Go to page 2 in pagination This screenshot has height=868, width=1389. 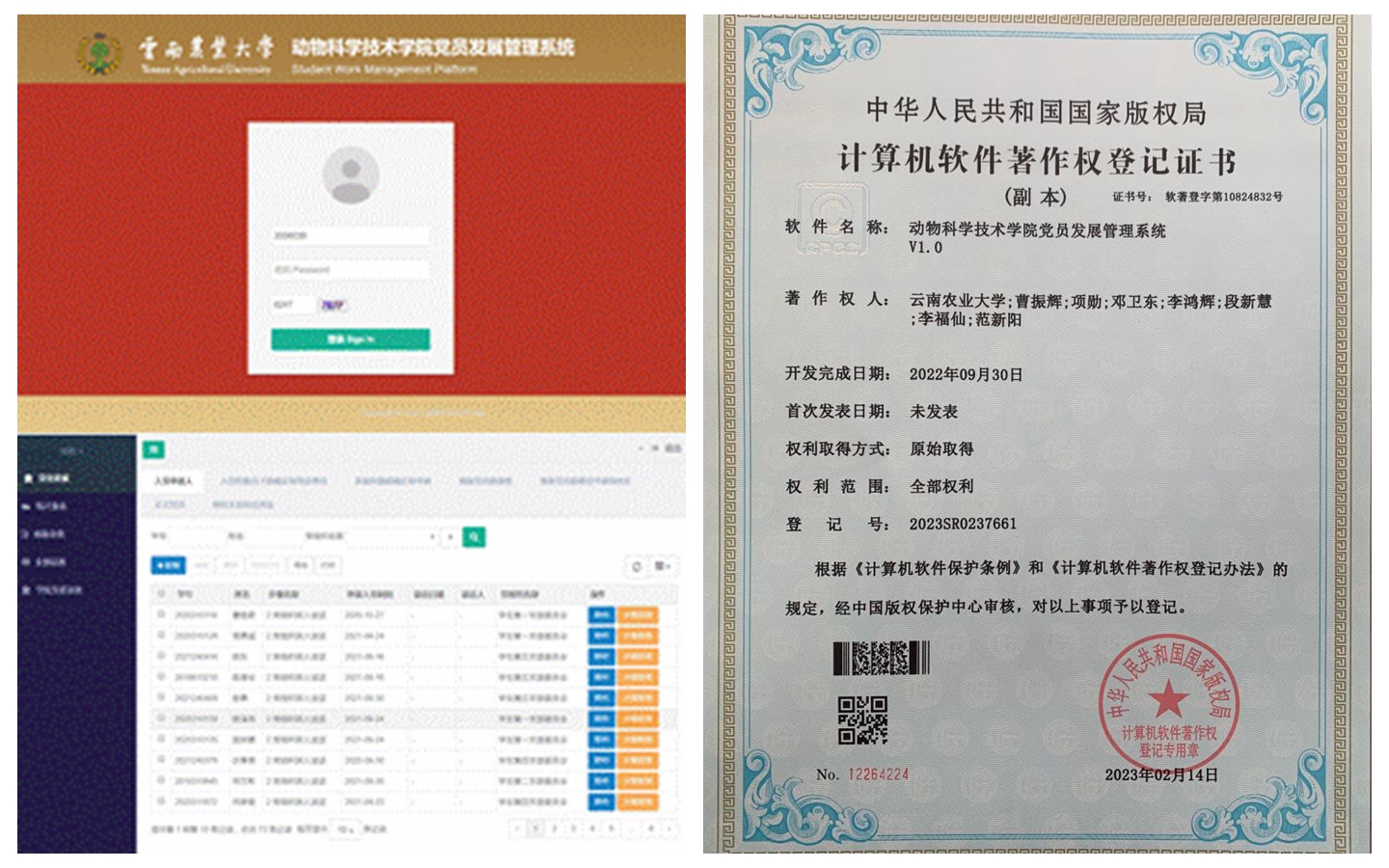coord(555,828)
